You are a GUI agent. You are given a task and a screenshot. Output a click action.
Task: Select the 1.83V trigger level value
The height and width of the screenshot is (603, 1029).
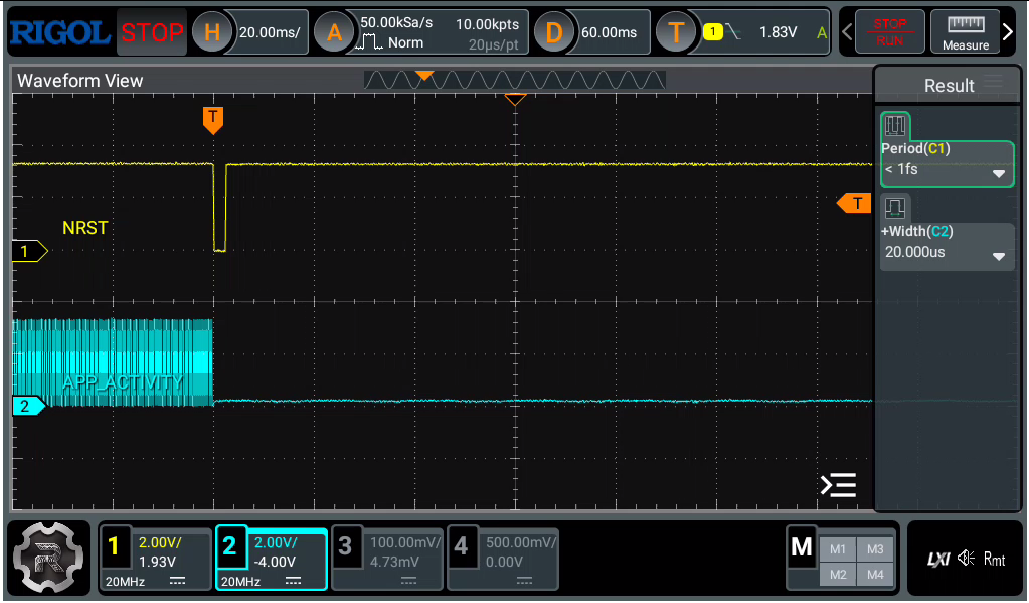coord(778,32)
